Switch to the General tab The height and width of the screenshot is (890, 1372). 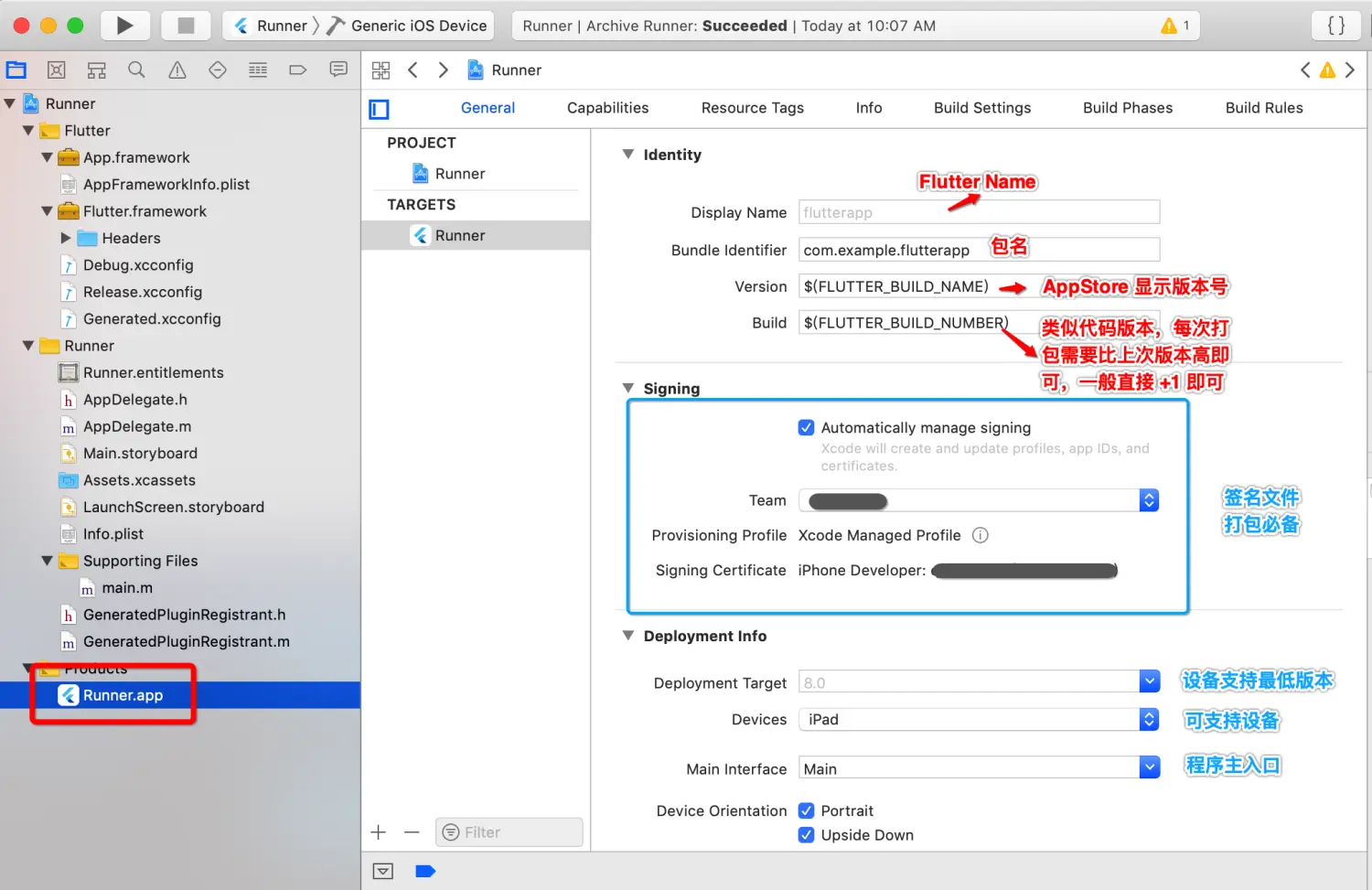[488, 108]
